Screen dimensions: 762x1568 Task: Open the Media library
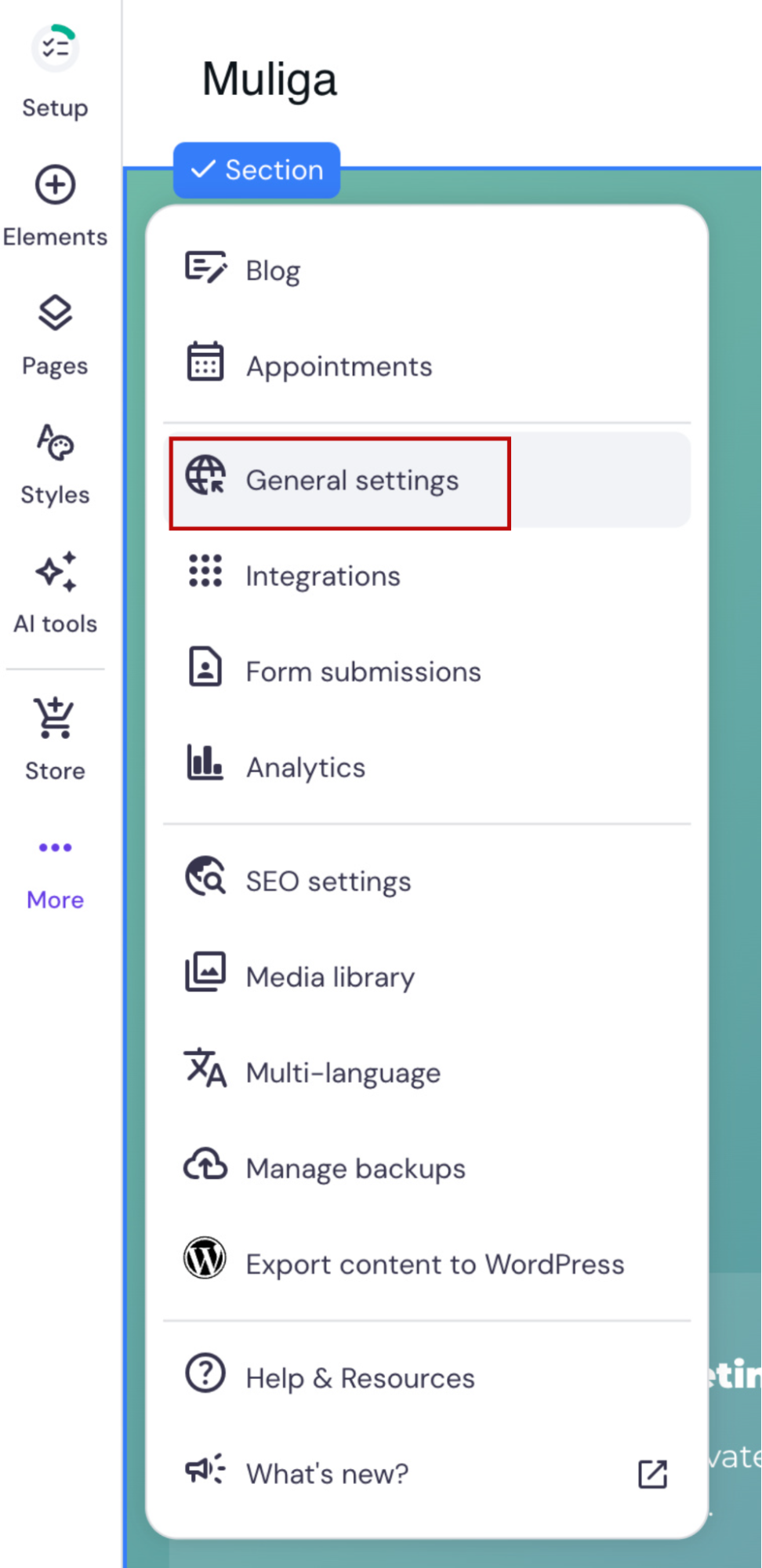tap(330, 977)
